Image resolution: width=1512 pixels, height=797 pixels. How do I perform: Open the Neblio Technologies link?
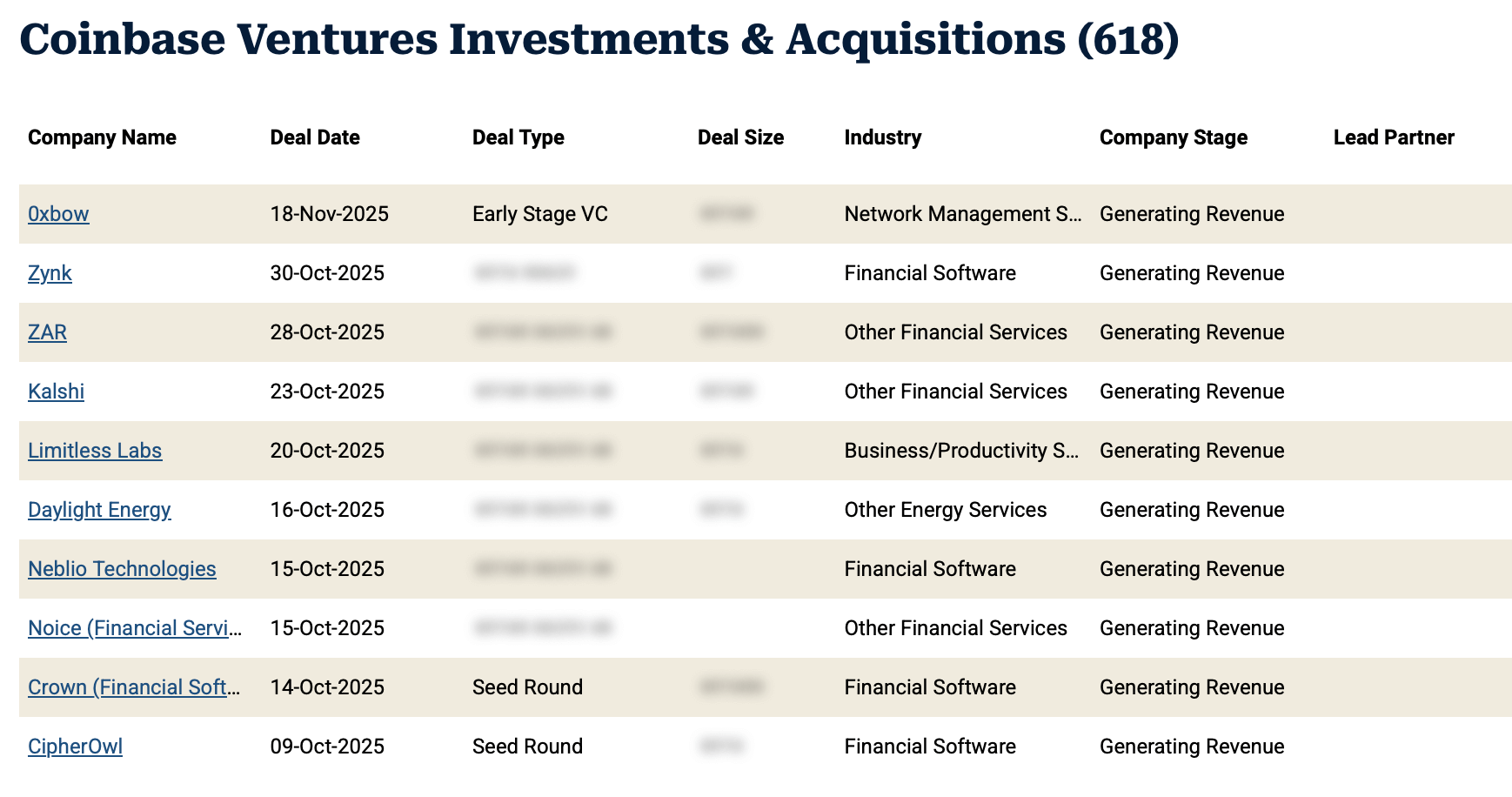click(122, 569)
